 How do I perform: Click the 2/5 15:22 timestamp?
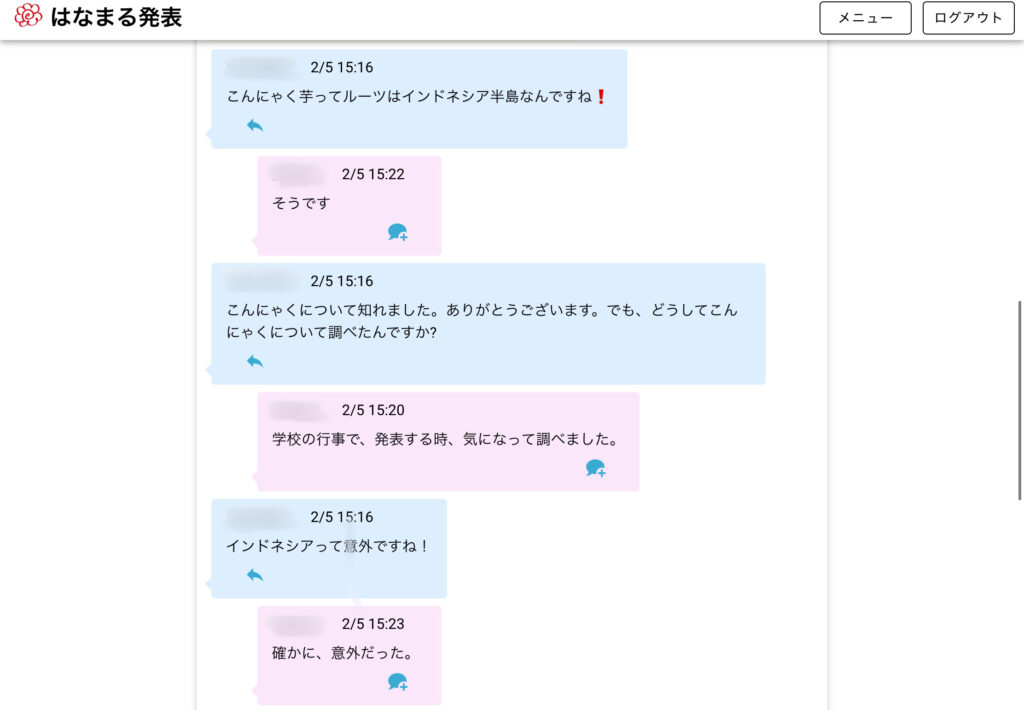373,174
